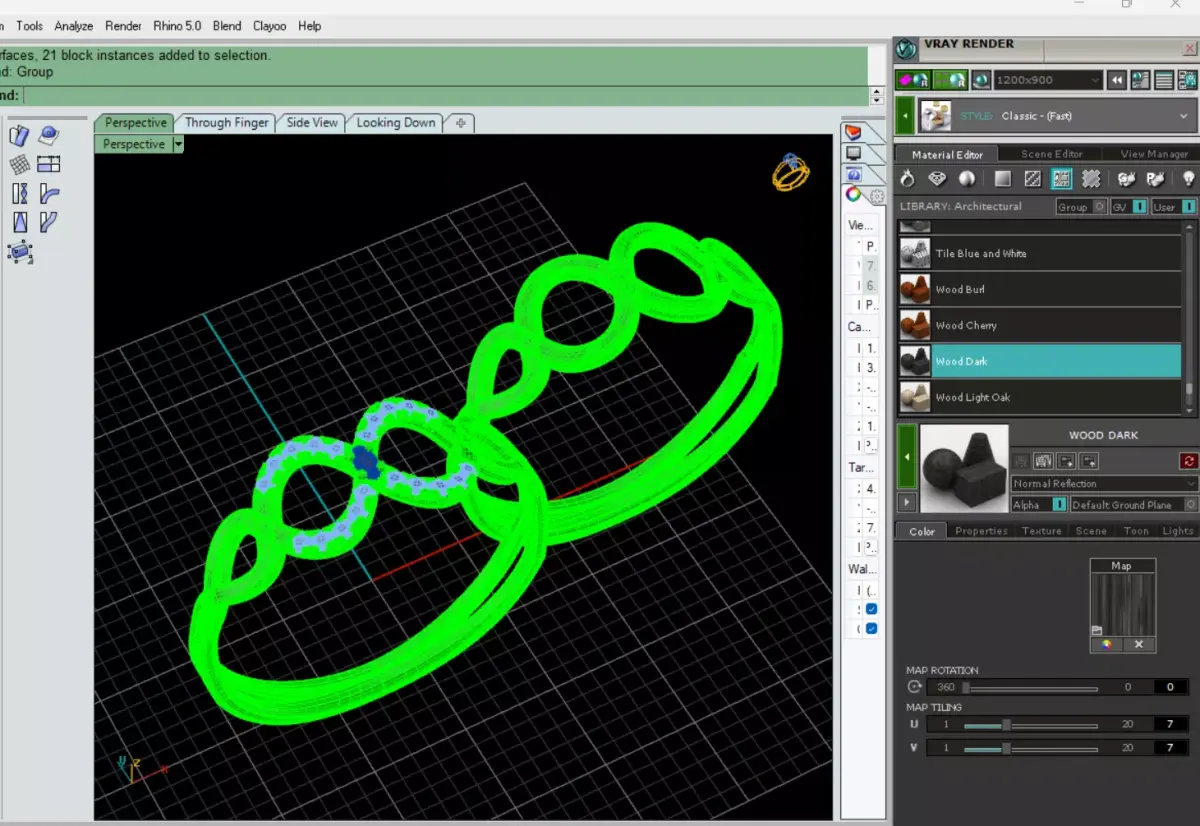Collapse the material panel green arrow
1200x826 pixels.
(907, 457)
